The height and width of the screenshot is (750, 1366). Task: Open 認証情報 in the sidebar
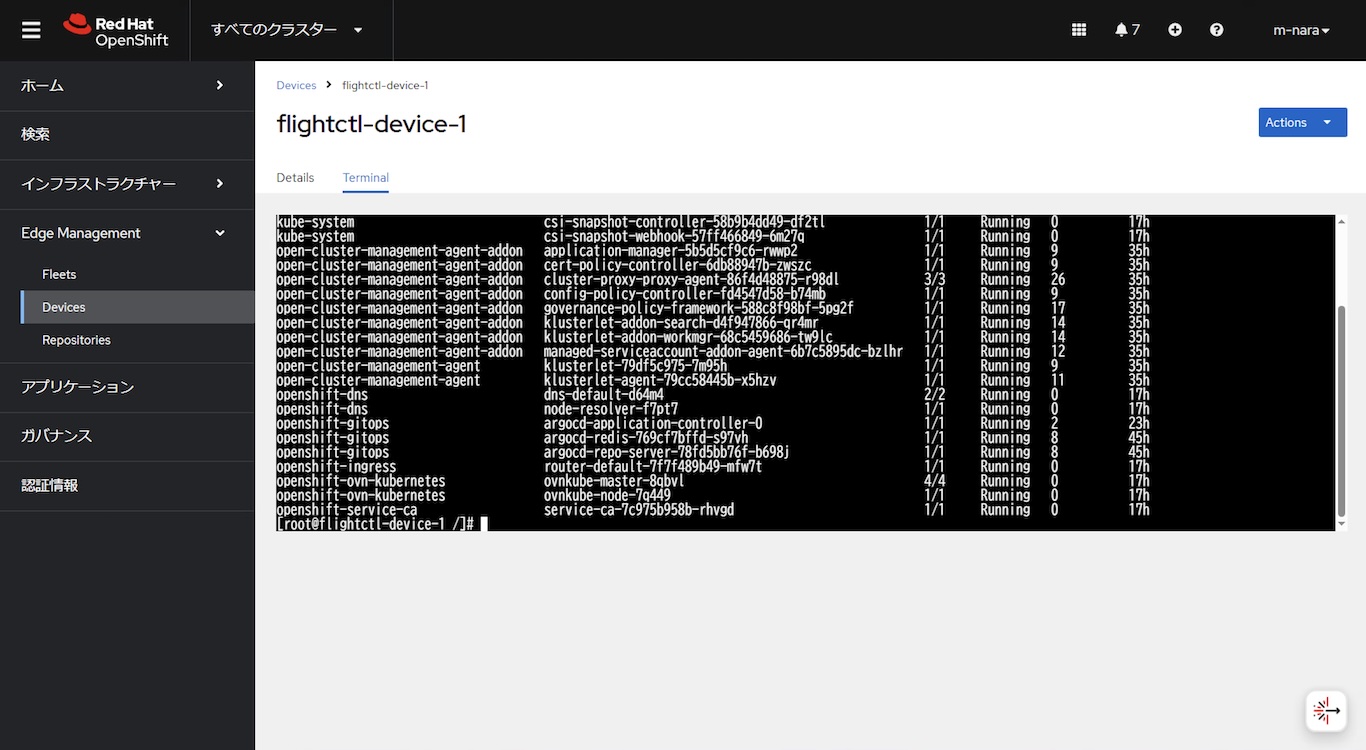[127, 485]
